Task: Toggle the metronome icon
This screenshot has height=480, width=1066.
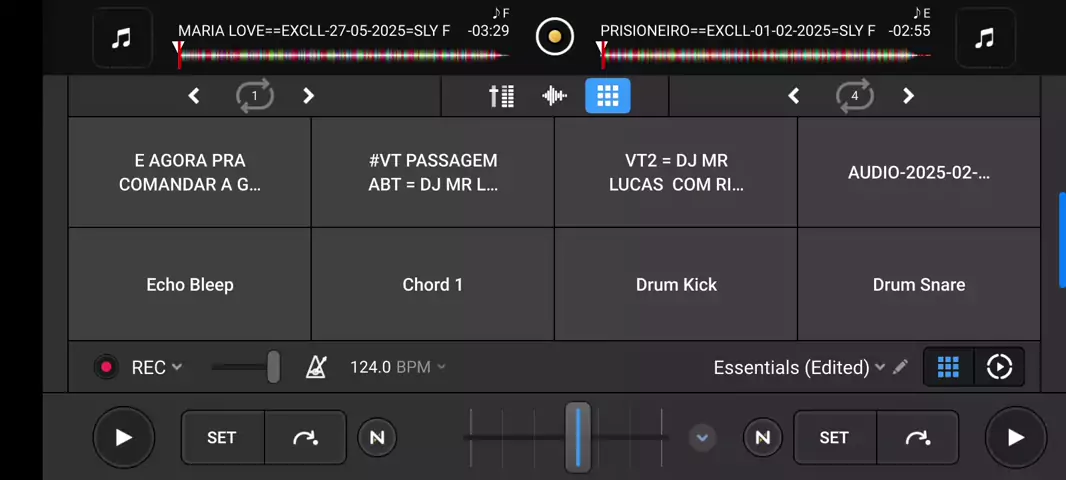Action: click(x=316, y=367)
